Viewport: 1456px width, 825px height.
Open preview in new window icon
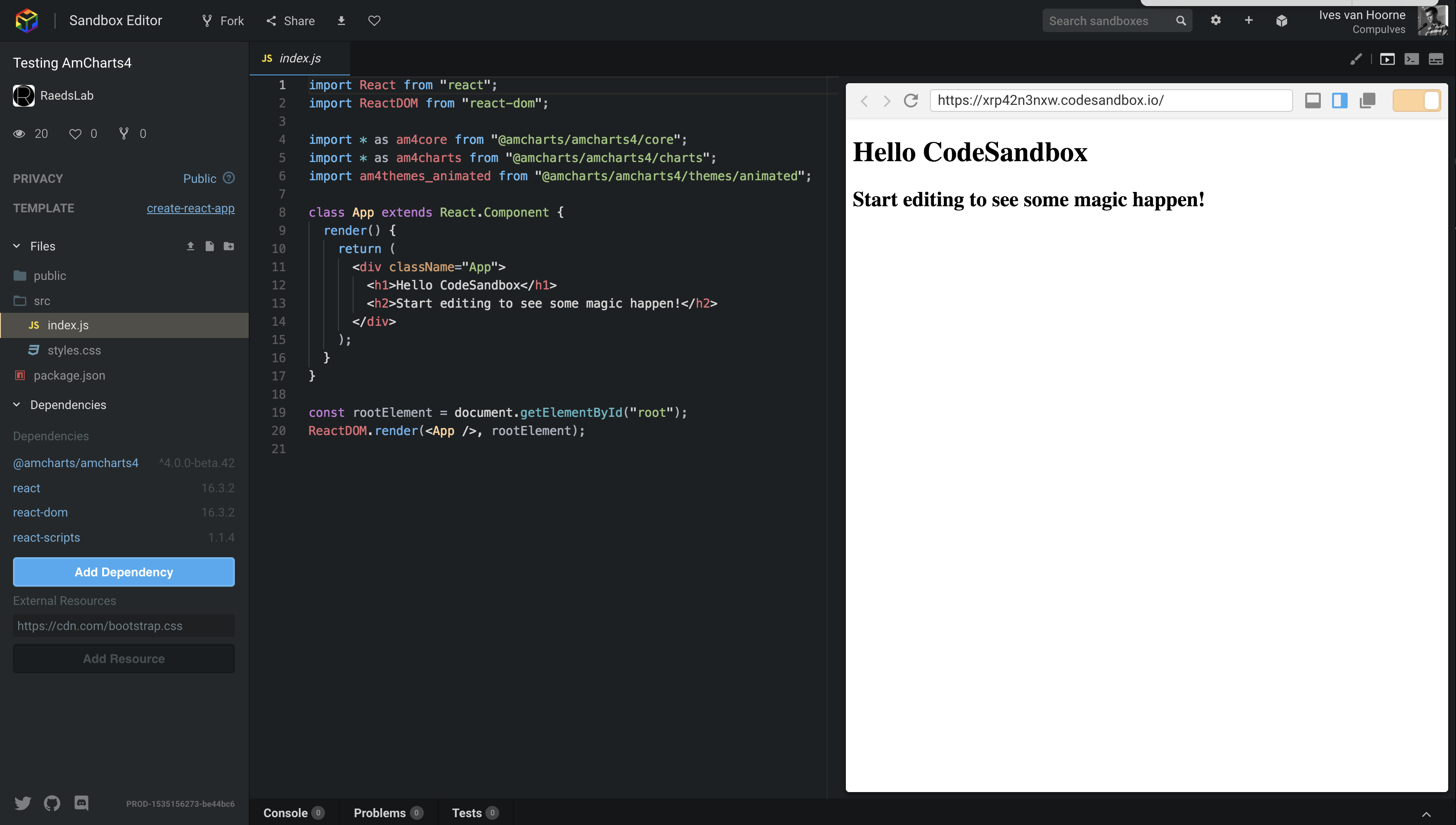point(1367,101)
